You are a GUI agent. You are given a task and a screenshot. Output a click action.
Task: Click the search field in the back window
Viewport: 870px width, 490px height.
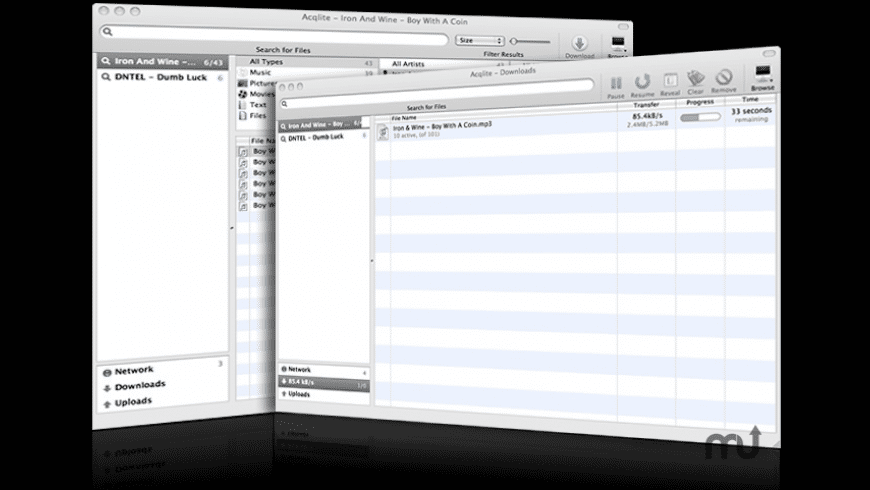point(274,36)
